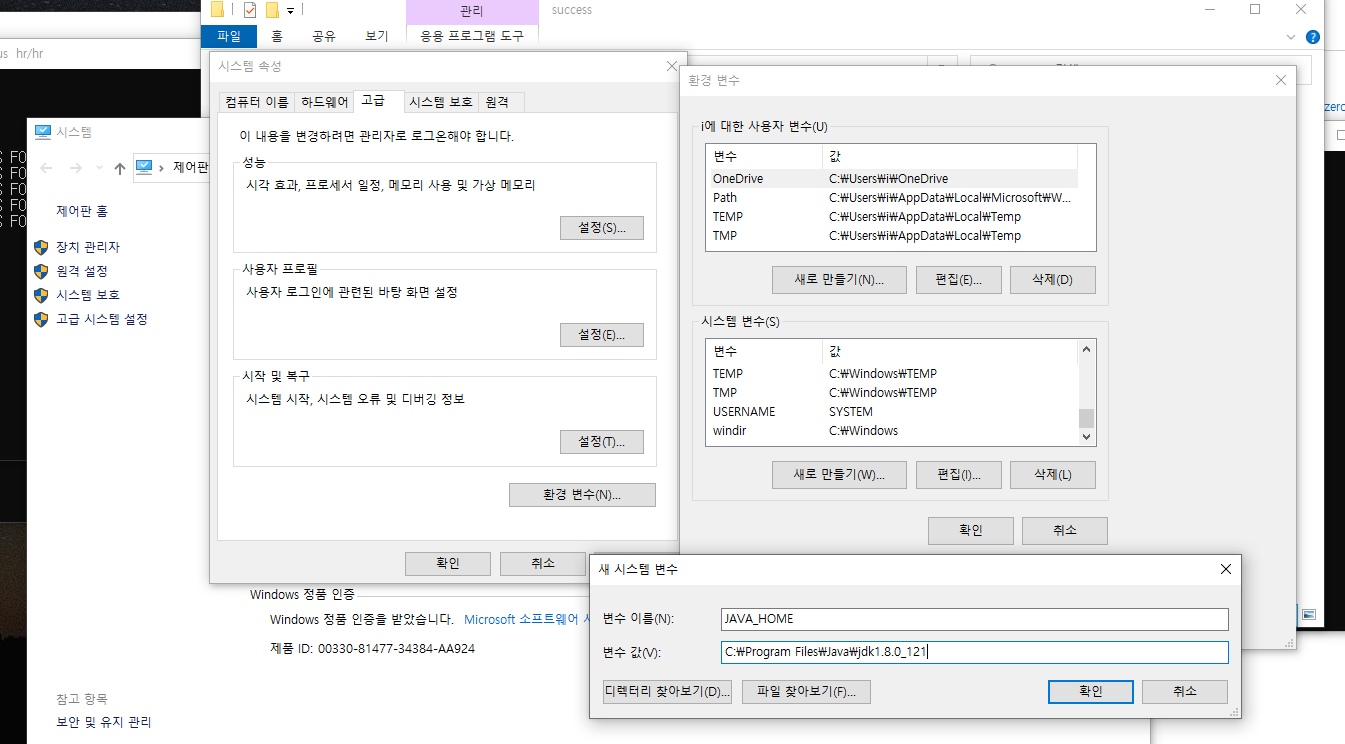Click the system variable 편집(I)... button
Screen dimensions: 1345x744
pyautogui.click(x=959, y=474)
